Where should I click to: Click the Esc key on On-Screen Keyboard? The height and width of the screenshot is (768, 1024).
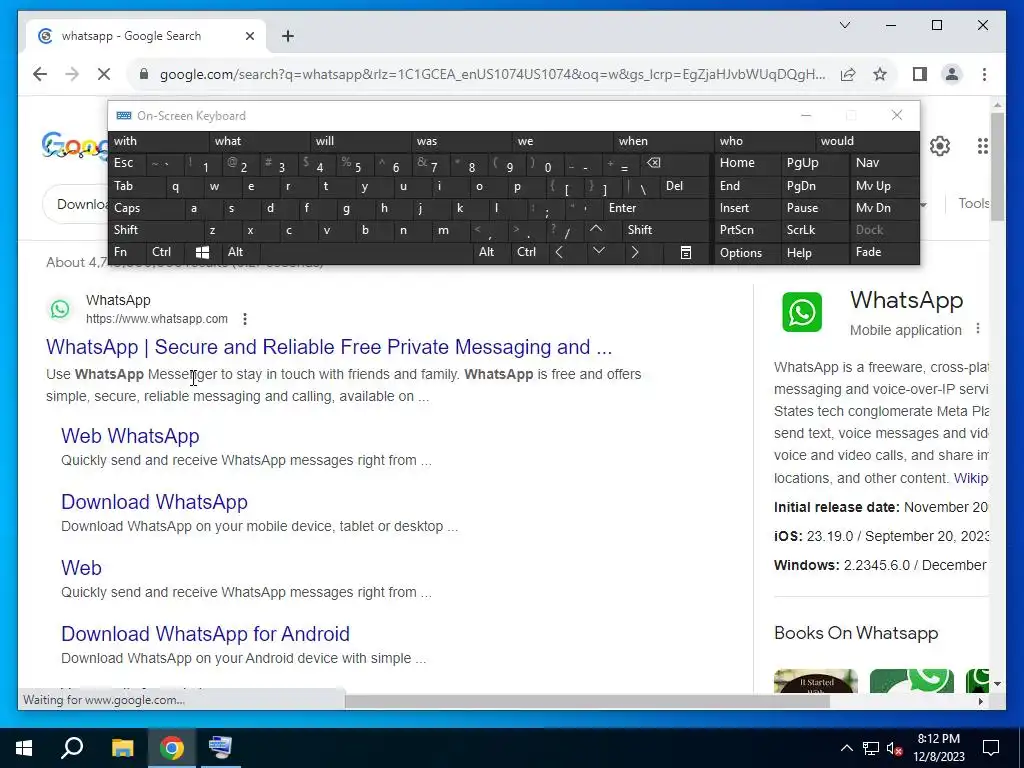tap(127, 163)
